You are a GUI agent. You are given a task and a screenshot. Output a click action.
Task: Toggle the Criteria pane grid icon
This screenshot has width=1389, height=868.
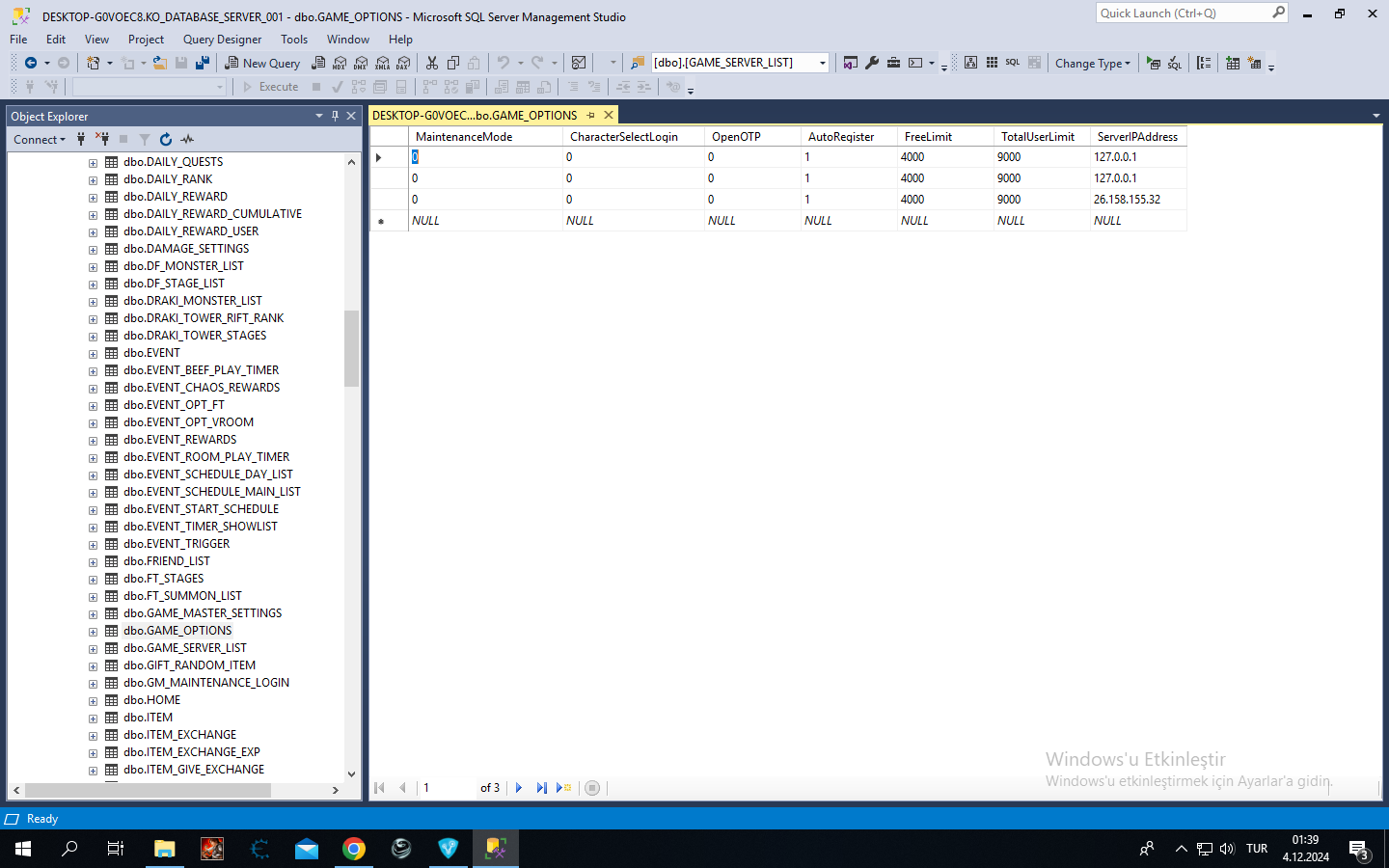[x=992, y=63]
